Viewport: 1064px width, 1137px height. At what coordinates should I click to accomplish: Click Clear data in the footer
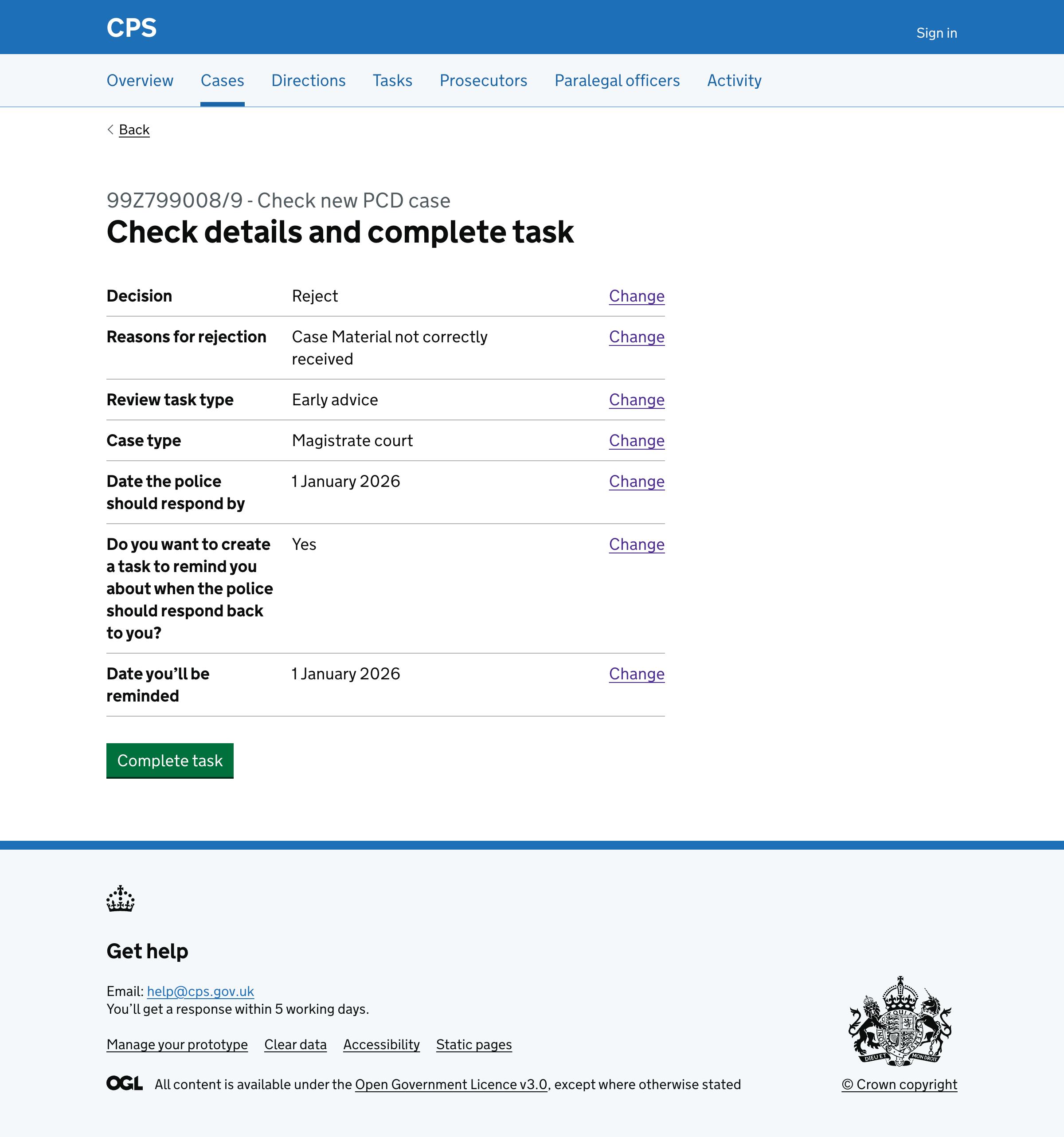(x=295, y=1045)
